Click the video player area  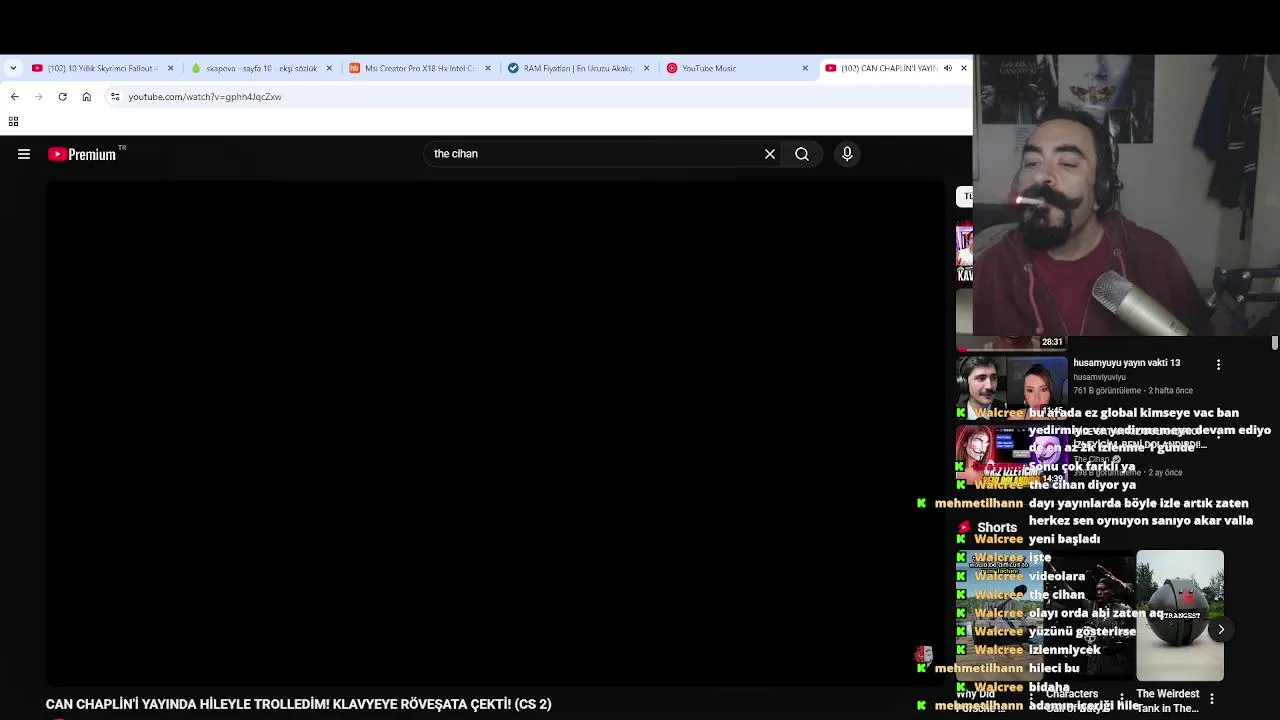tap(495, 432)
